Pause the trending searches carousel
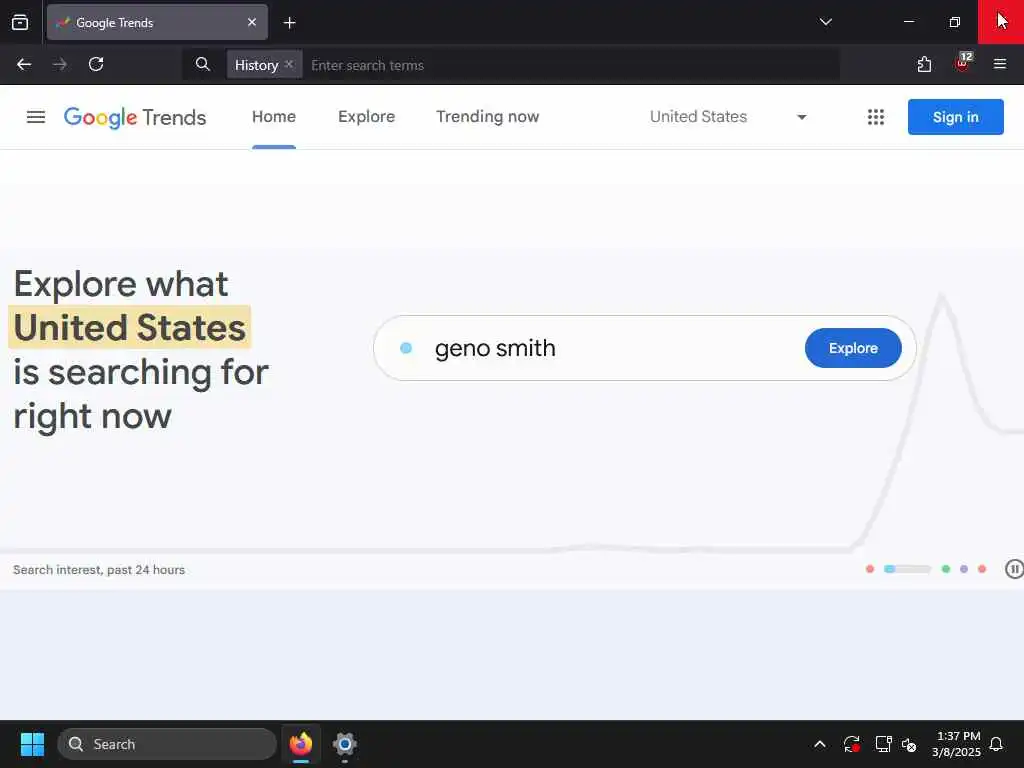The height and width of the screenshot is (768, 1024). 1014,569
